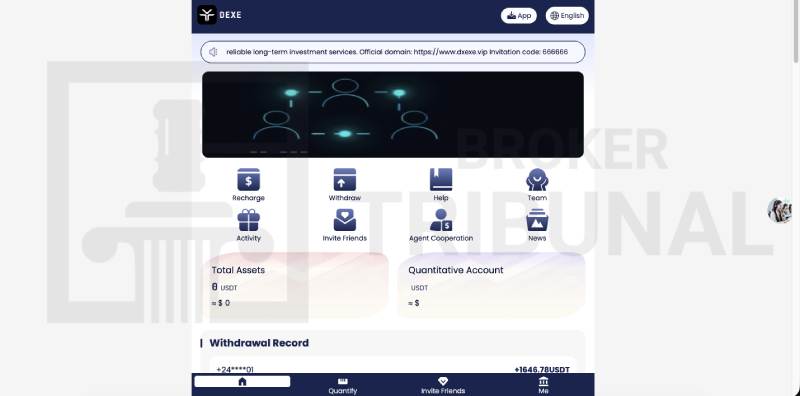
Task: Click the DEXE brand name text
Action: click(x=231, y=15)
